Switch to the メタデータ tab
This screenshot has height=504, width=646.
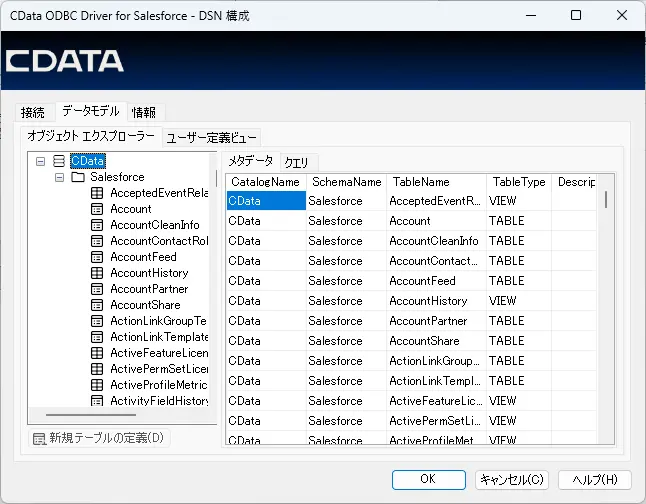tap(250, 161)
